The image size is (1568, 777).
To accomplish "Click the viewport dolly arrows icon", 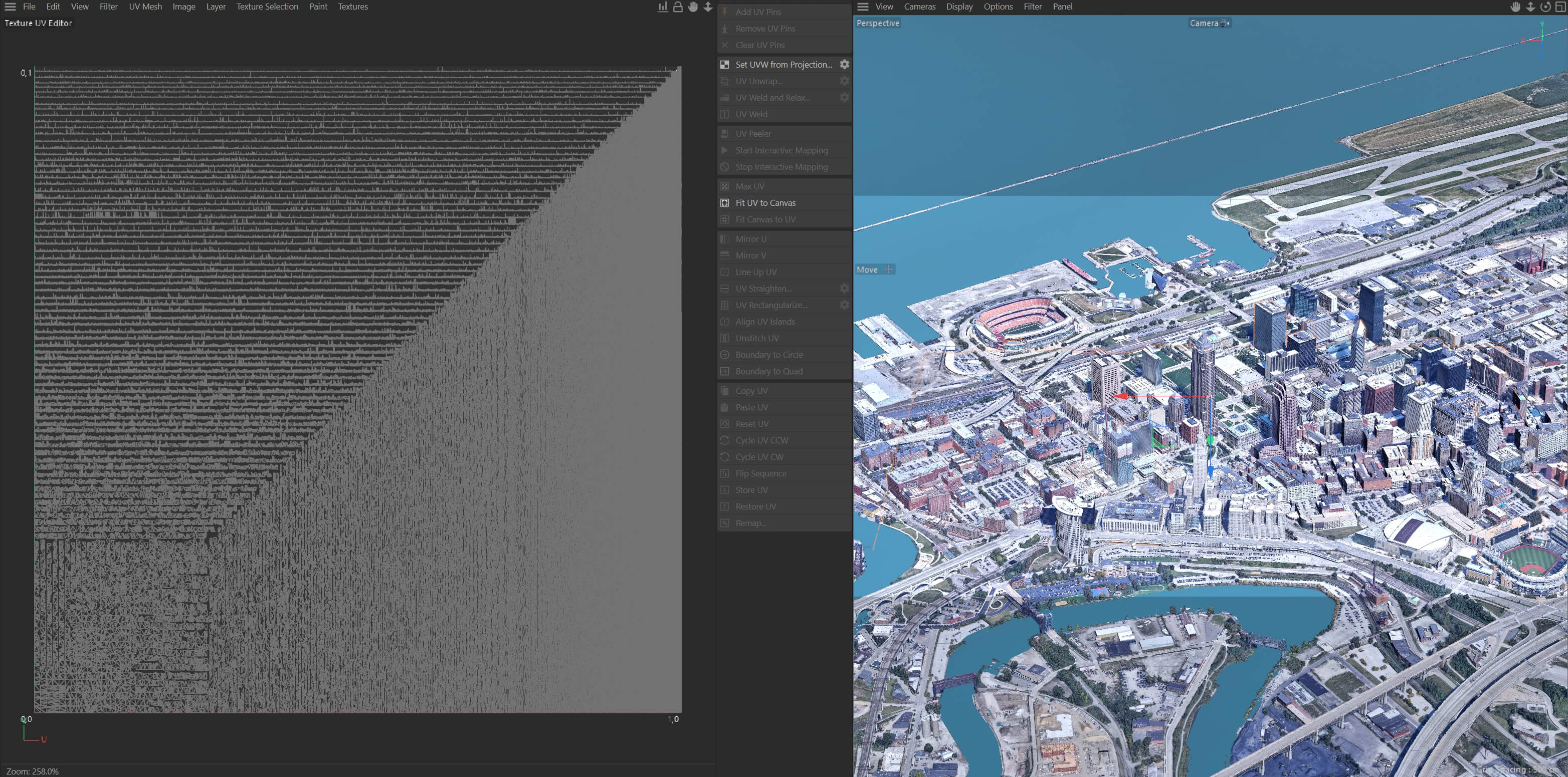I will pyautogui.click(x=1530, y=7).
